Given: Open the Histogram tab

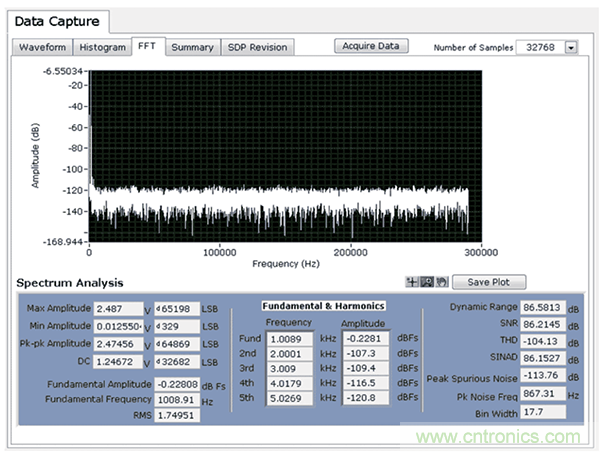Looking at the screenshot, I should 103,47.
